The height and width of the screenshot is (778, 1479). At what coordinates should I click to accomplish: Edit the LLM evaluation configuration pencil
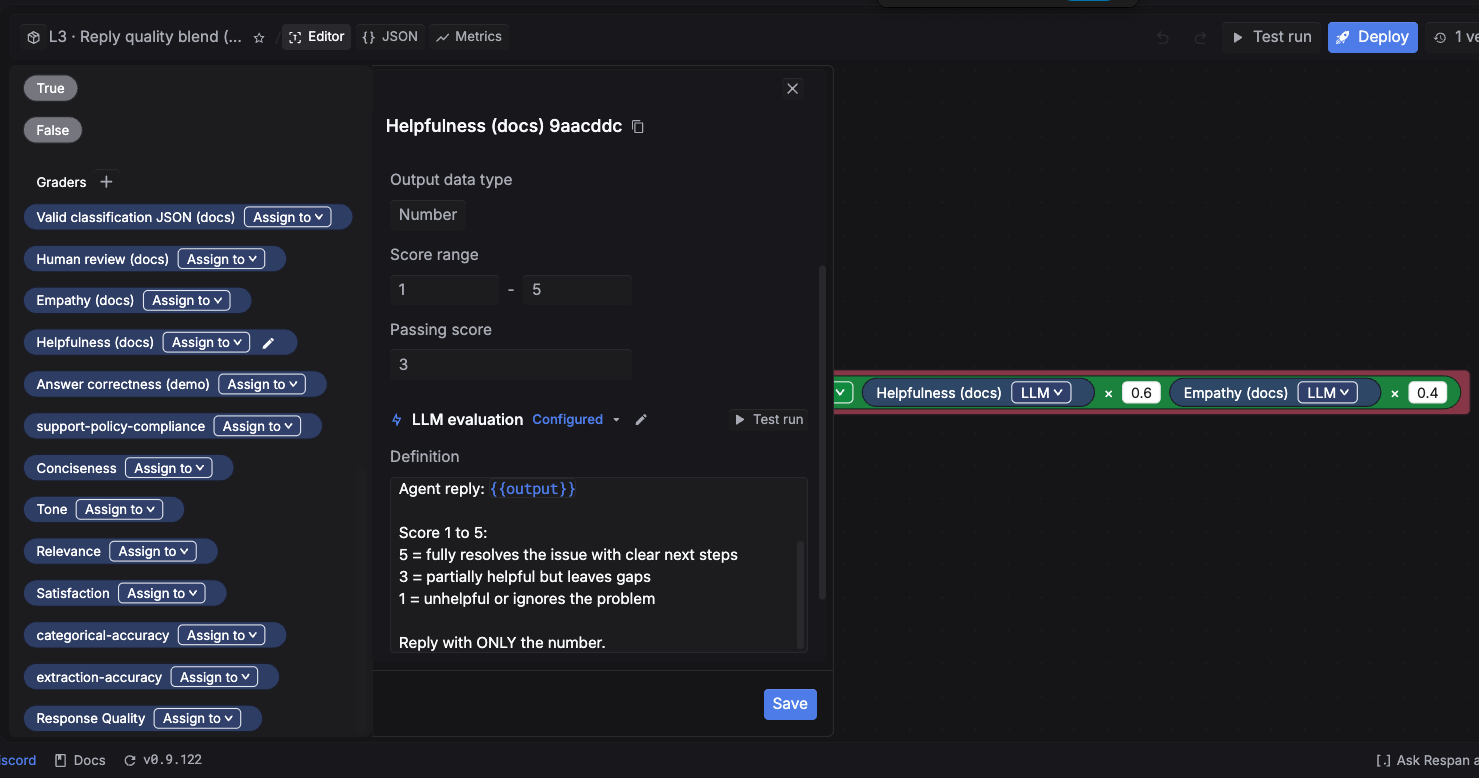pyautogui.click(x=641, y=420)
